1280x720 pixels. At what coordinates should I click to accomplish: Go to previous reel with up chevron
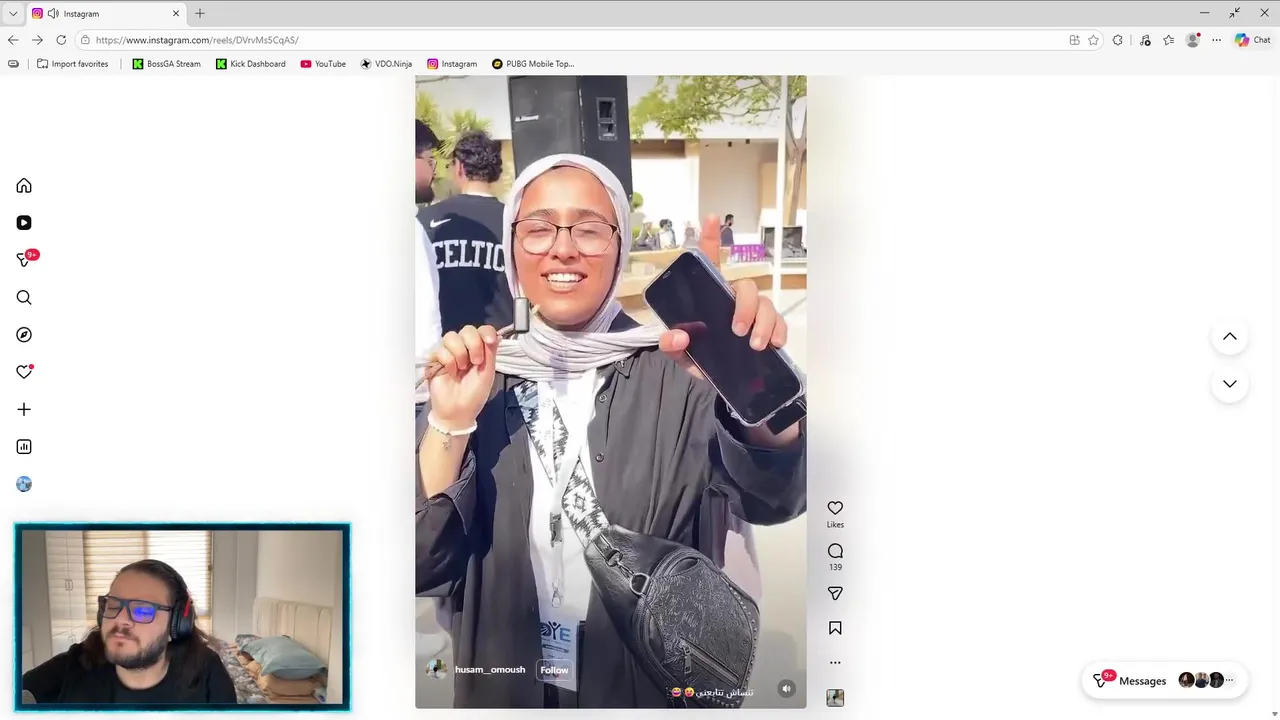click(x=1230, y=337)
